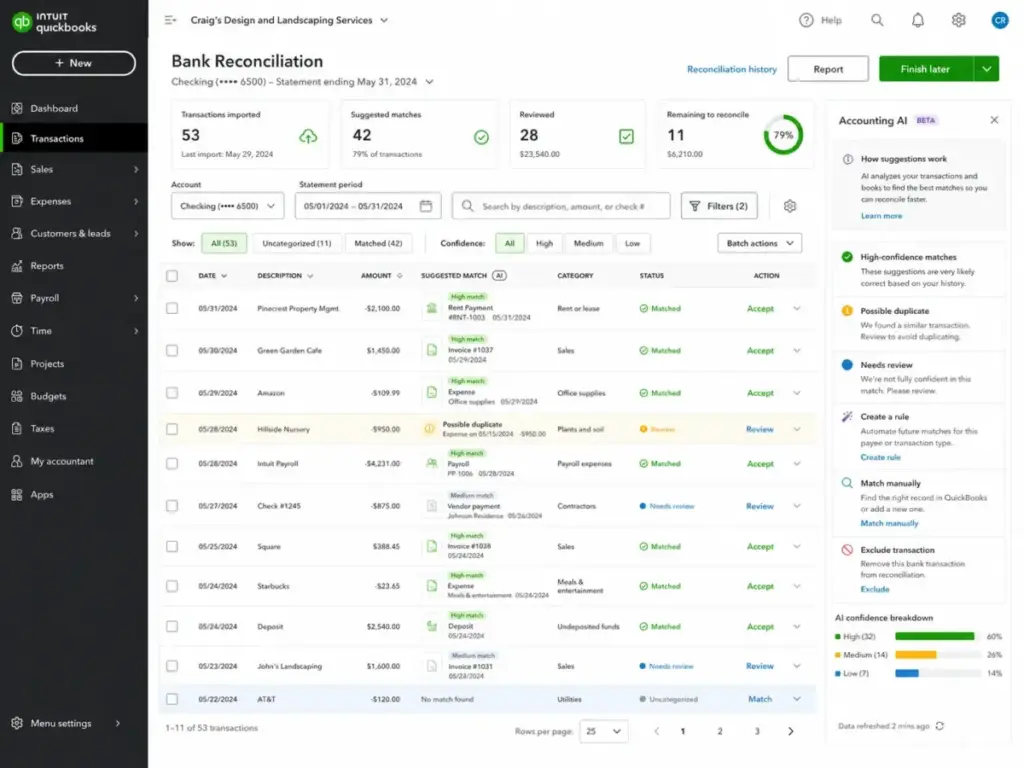Image resolution: width=1024 pixels, height=768 pixels.
Task: Check the Pinecrest Property Mgmt row
Action: coord(172,308)
